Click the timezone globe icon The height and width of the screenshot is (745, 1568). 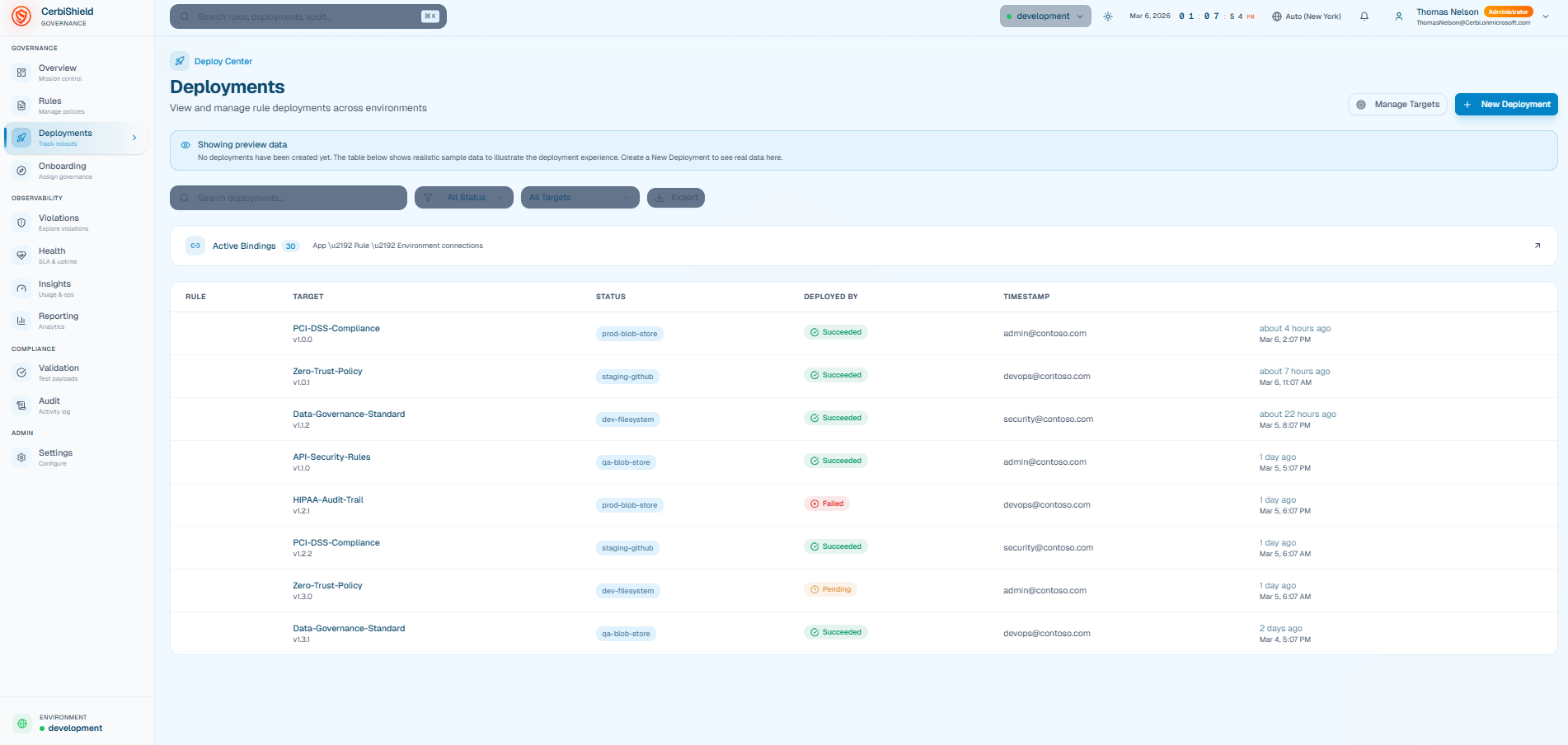tap(1277, 16)
